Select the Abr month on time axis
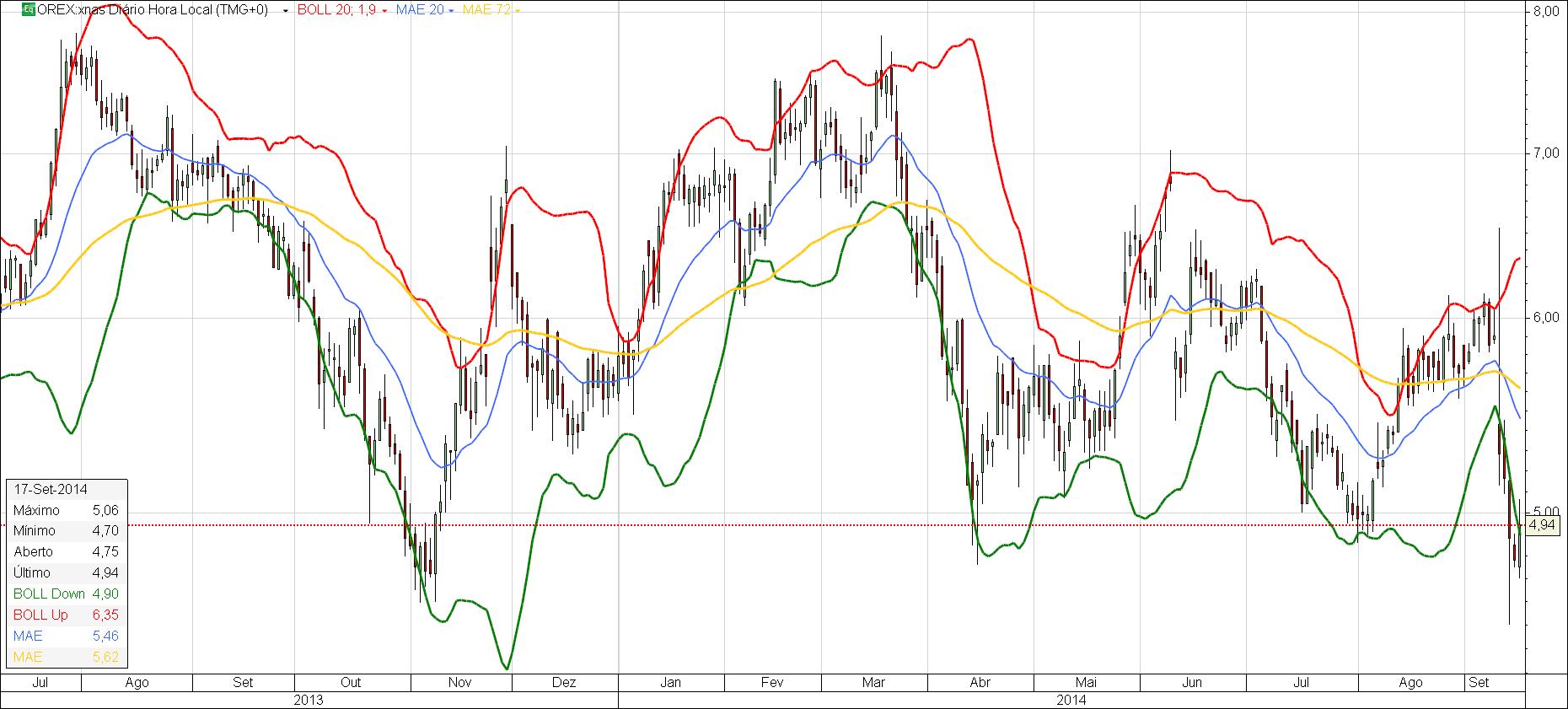 point(980,682)
